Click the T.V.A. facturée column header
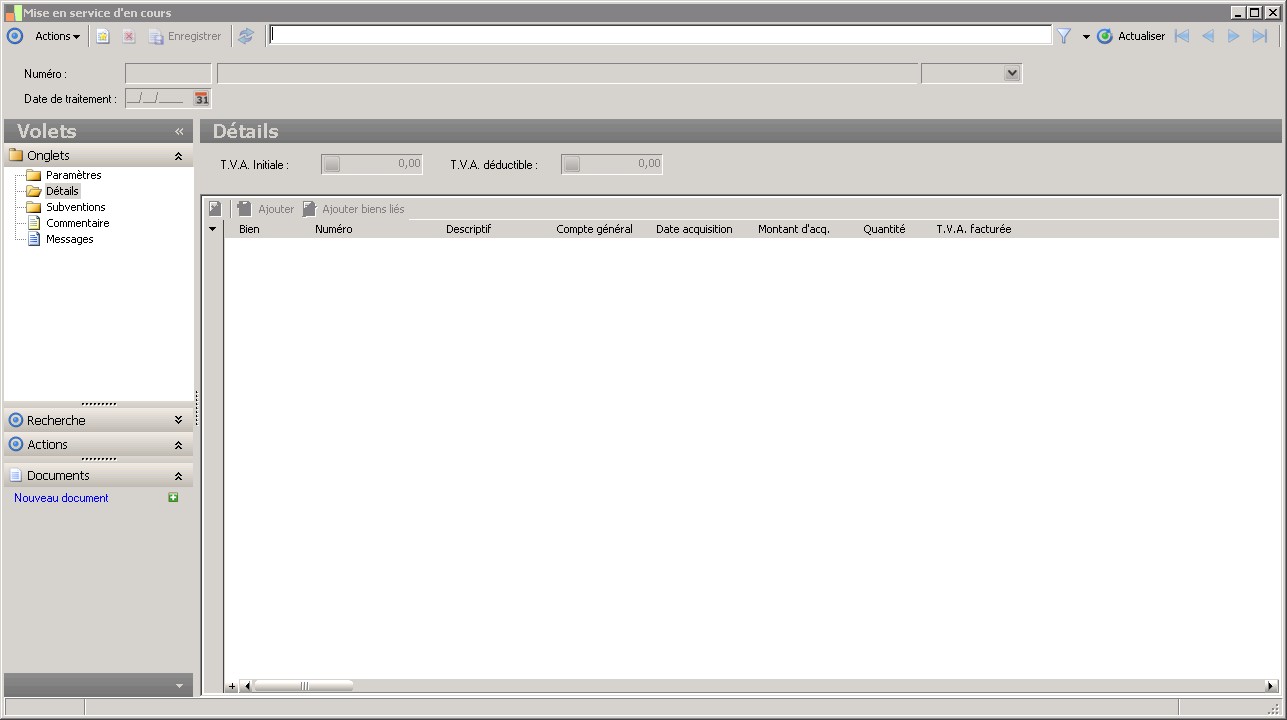 pos(974,229)
